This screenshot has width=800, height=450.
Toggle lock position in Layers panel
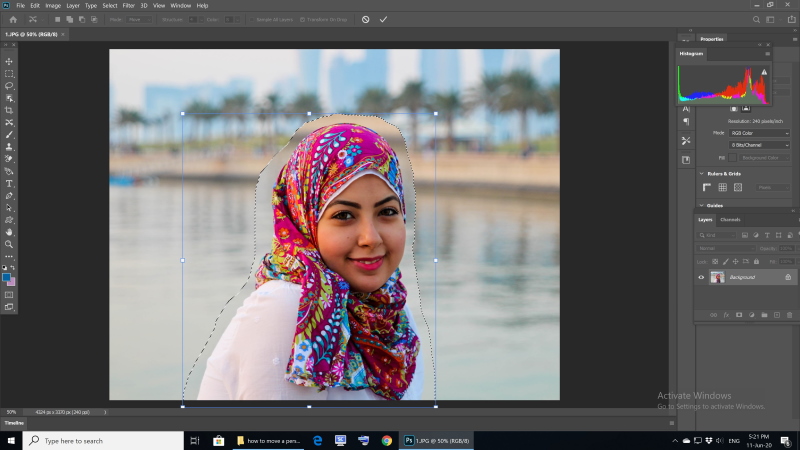(736, 262)
